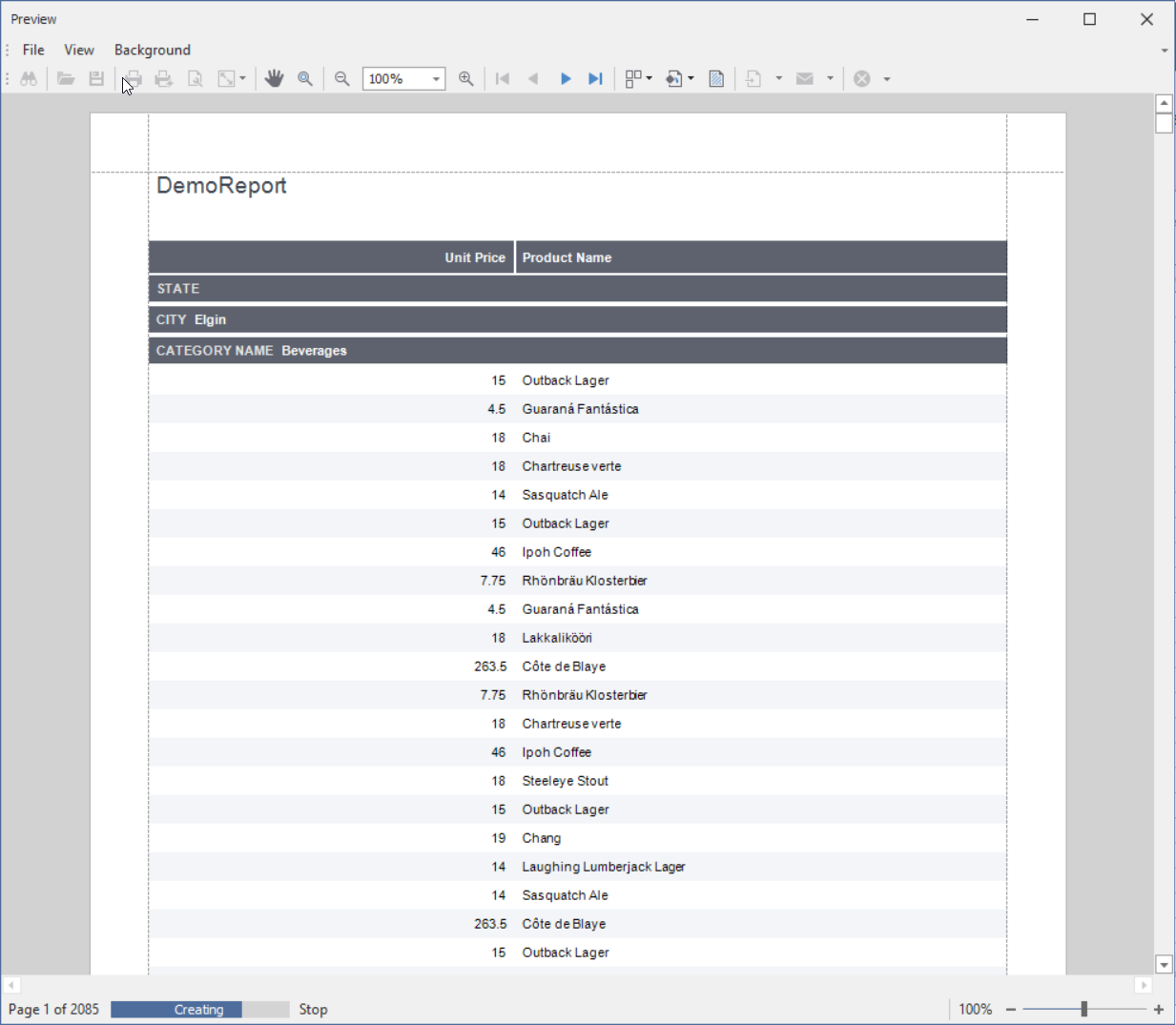The image size is (1176, 1025).
Task: Jump to the last page
Action: 596,79
